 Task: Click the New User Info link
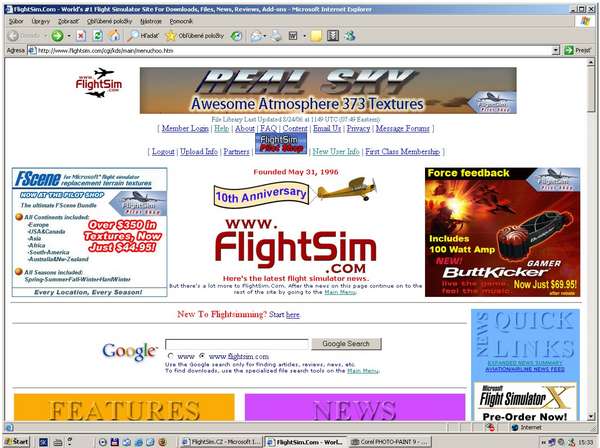336,152
